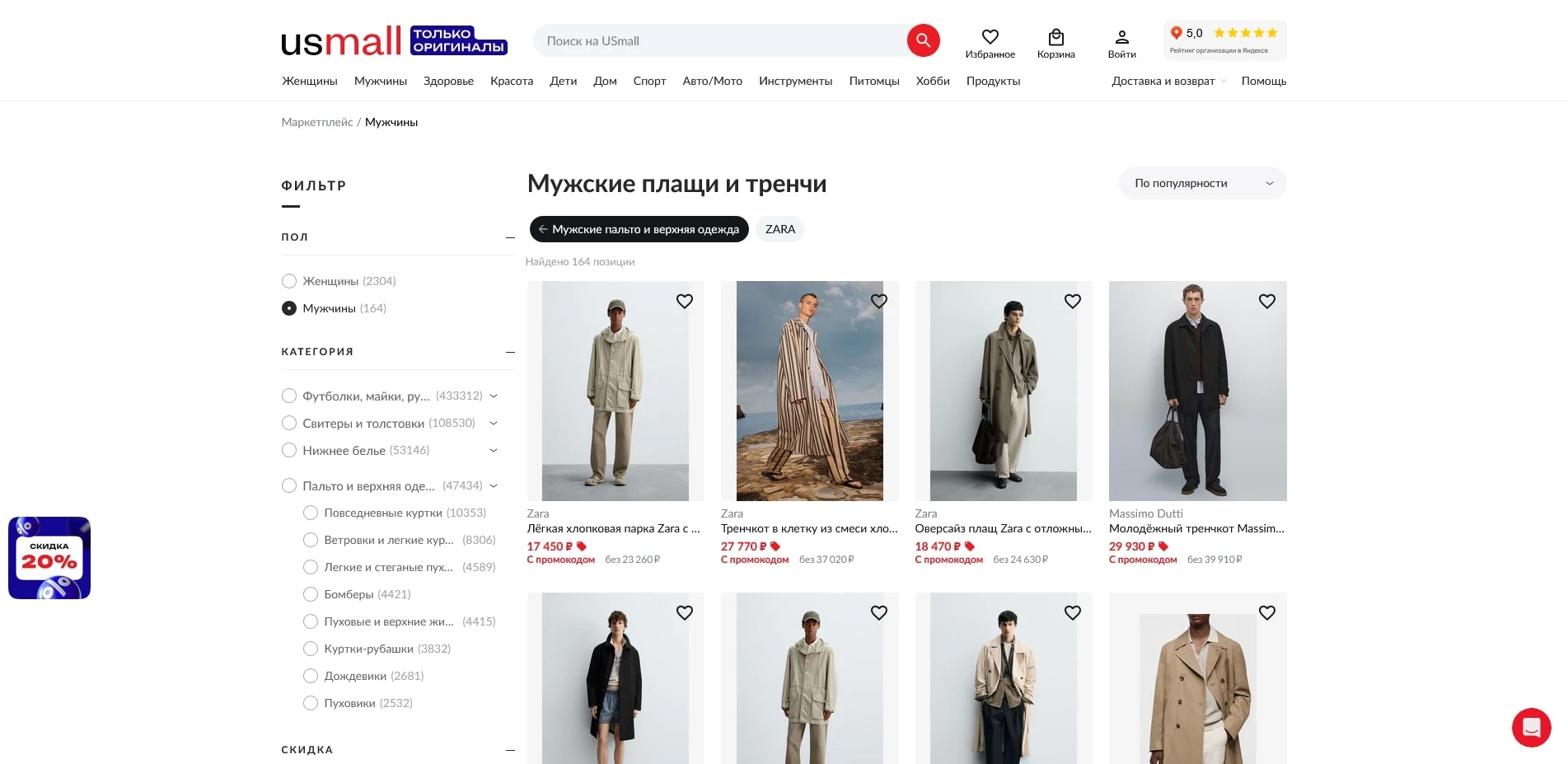Open the Избранное favorites icon
Viewport: 1568px width, 764px height.
pyautogui.click(x=990, y=37)
